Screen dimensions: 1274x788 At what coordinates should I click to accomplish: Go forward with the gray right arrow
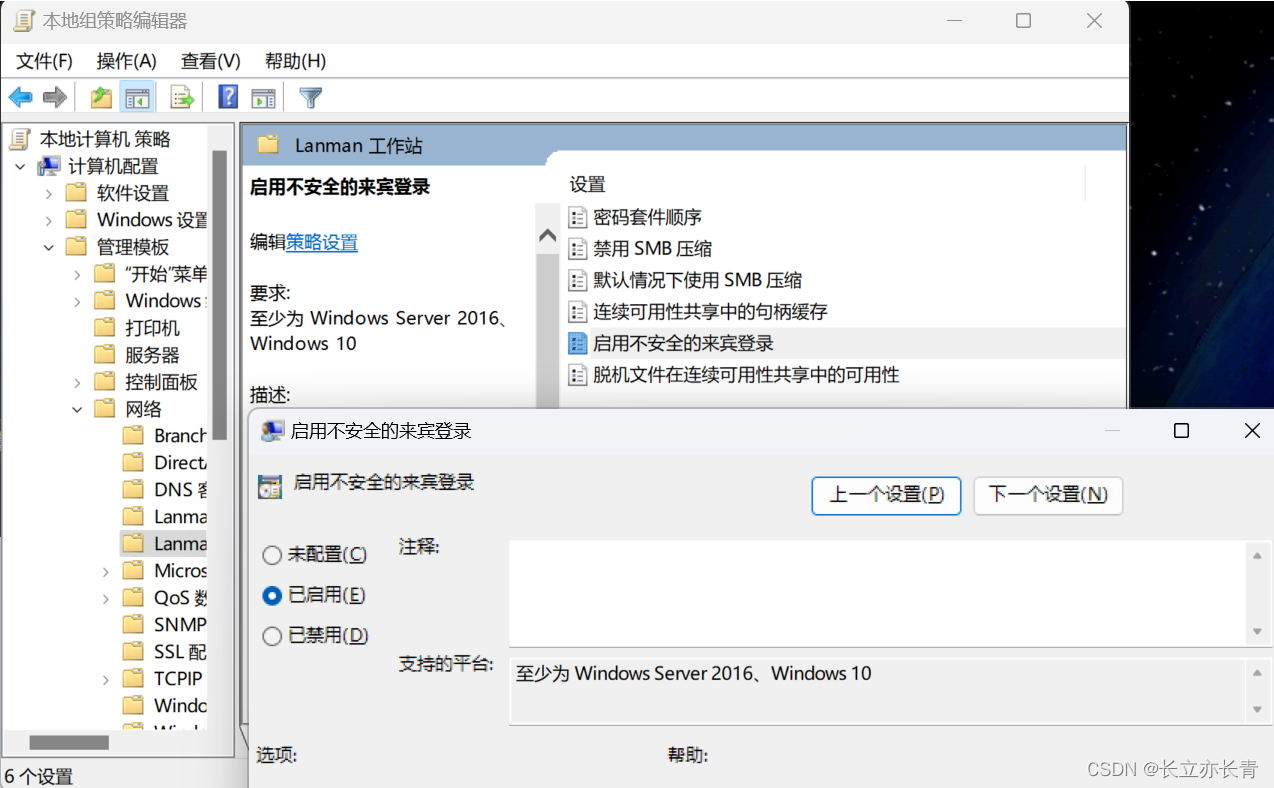[x=54, y=97]
